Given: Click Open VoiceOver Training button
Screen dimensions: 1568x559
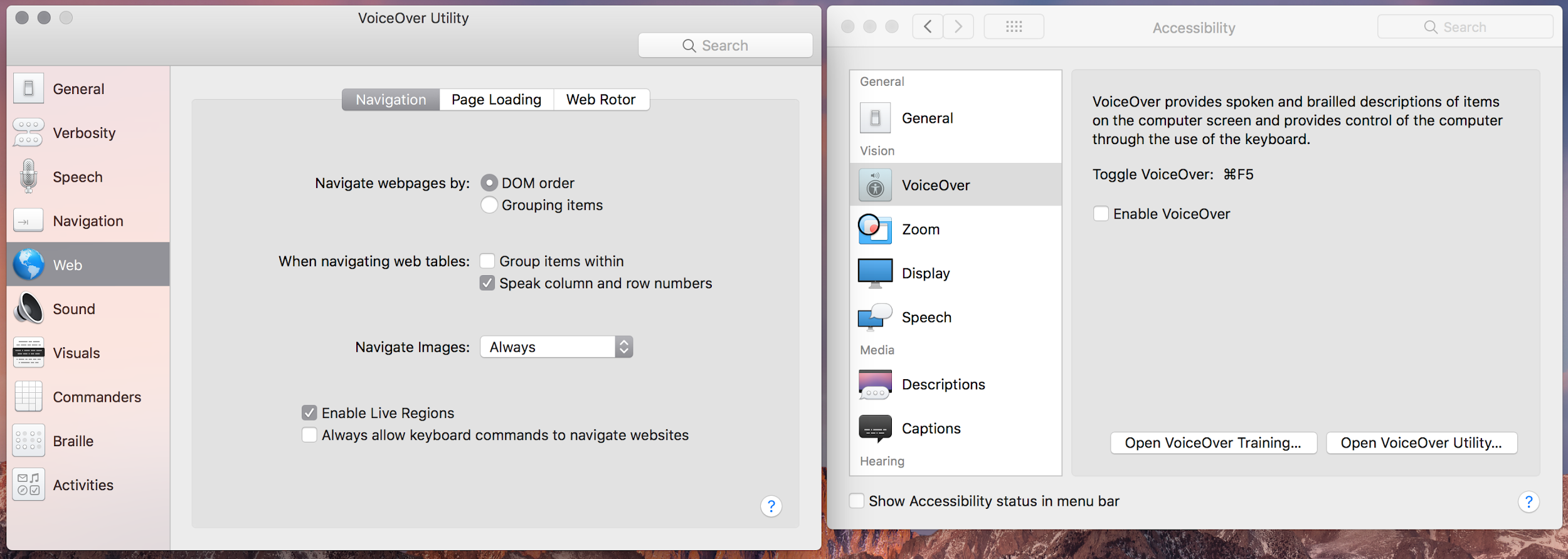Looking at the screenshot, I should 1213,442.
